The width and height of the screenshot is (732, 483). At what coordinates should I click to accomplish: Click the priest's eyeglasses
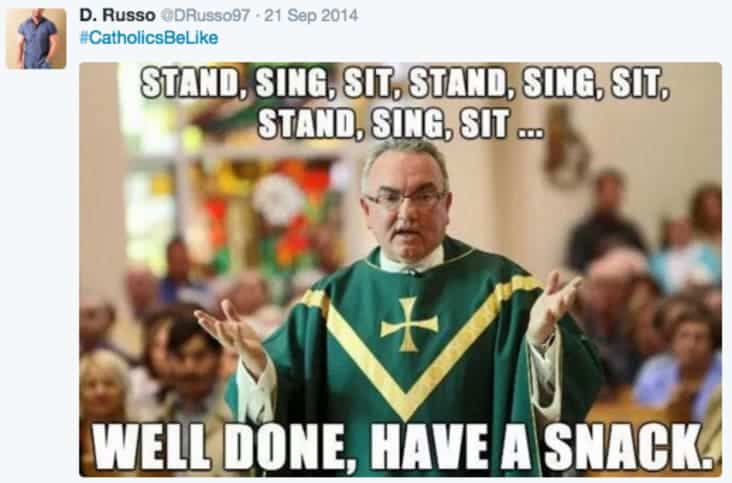[406, 199]
